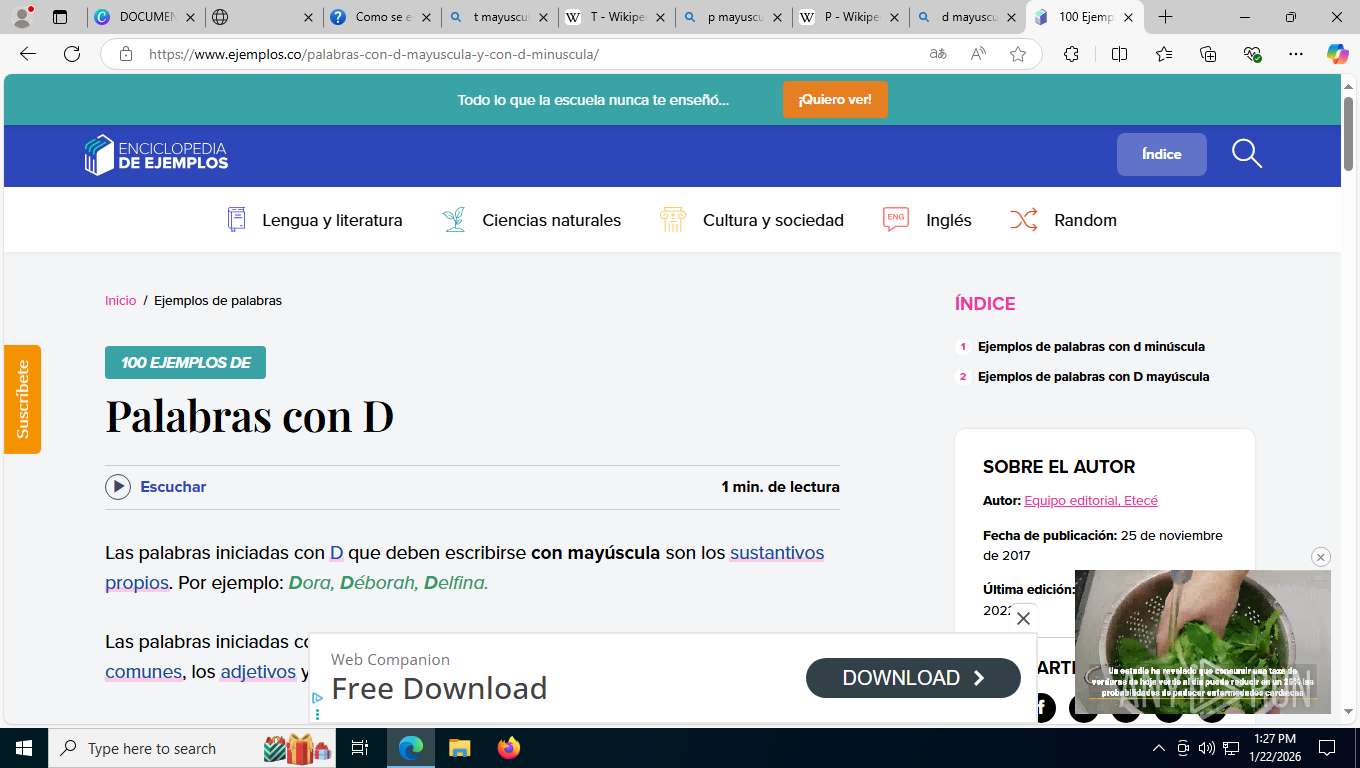Switch to 'Como se e' tab

click(382, 17)
